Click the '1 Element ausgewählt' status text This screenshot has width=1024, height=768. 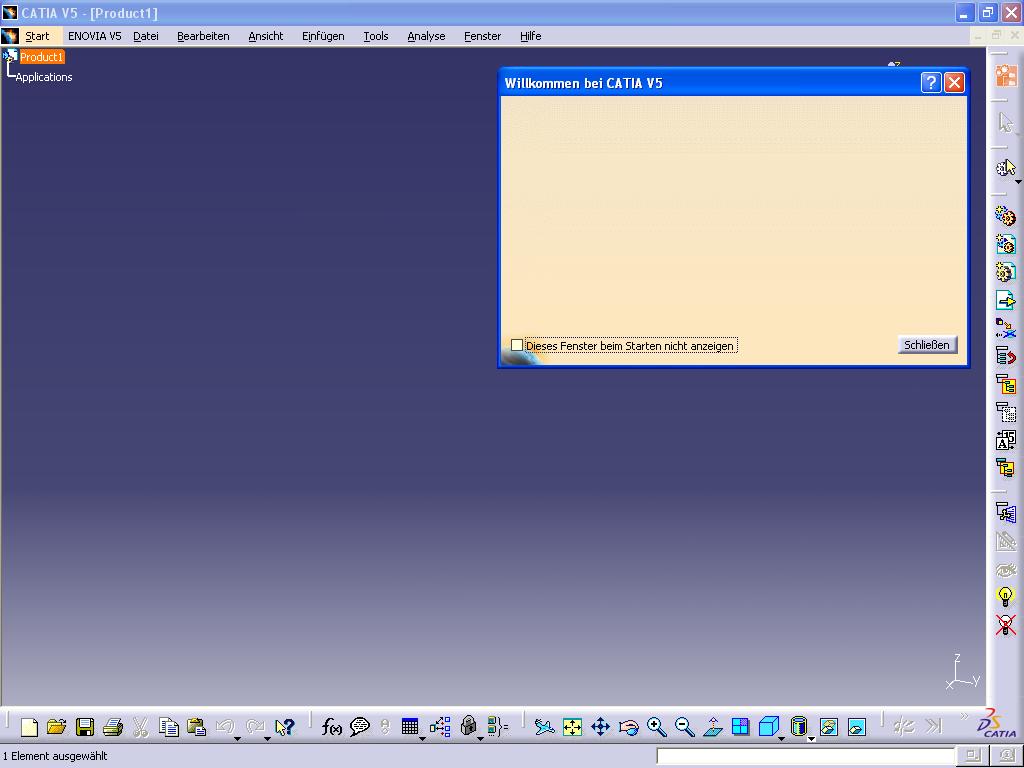click(55, 756)
